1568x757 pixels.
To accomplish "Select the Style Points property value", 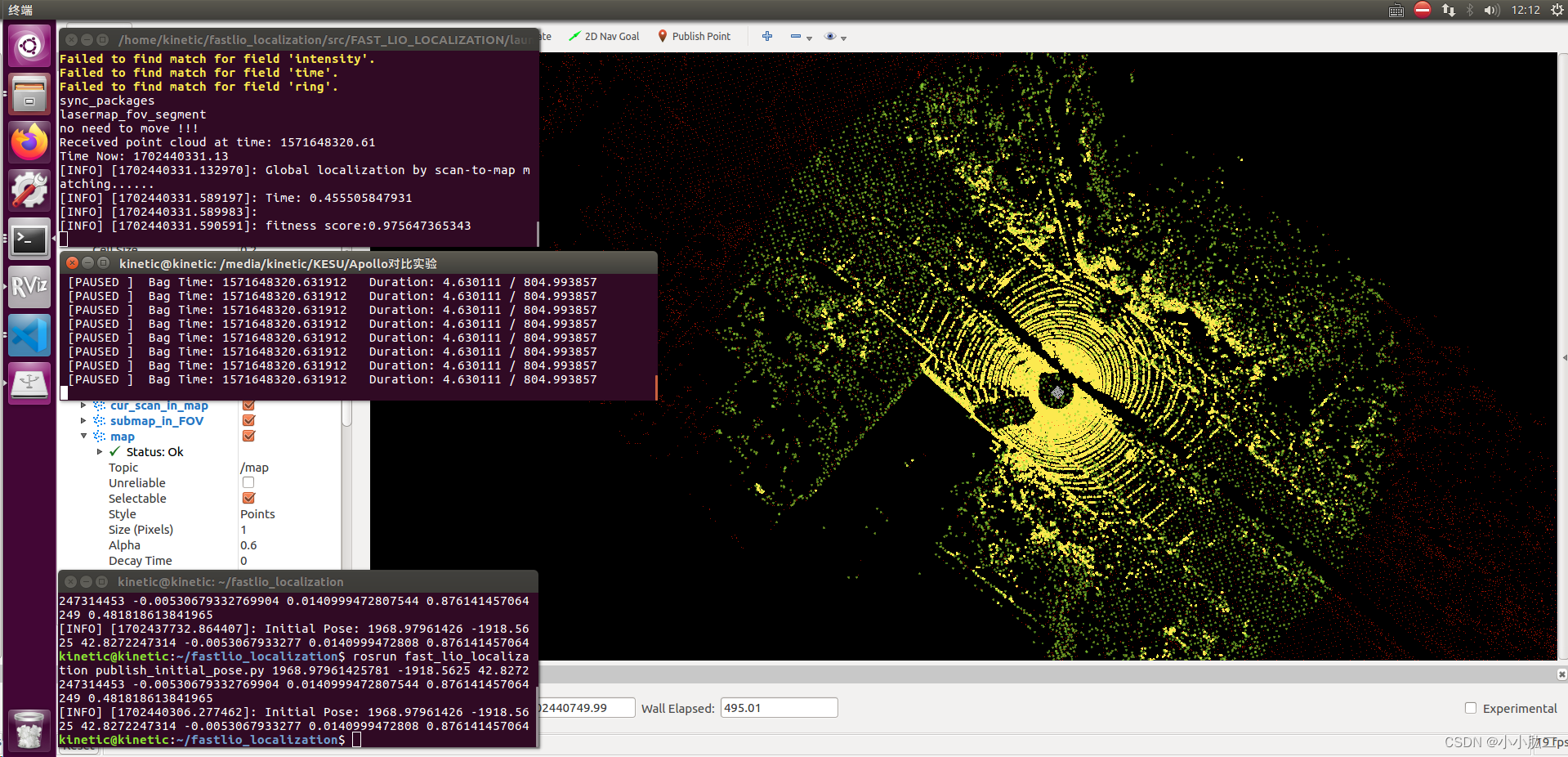I will tap(257, 514).
